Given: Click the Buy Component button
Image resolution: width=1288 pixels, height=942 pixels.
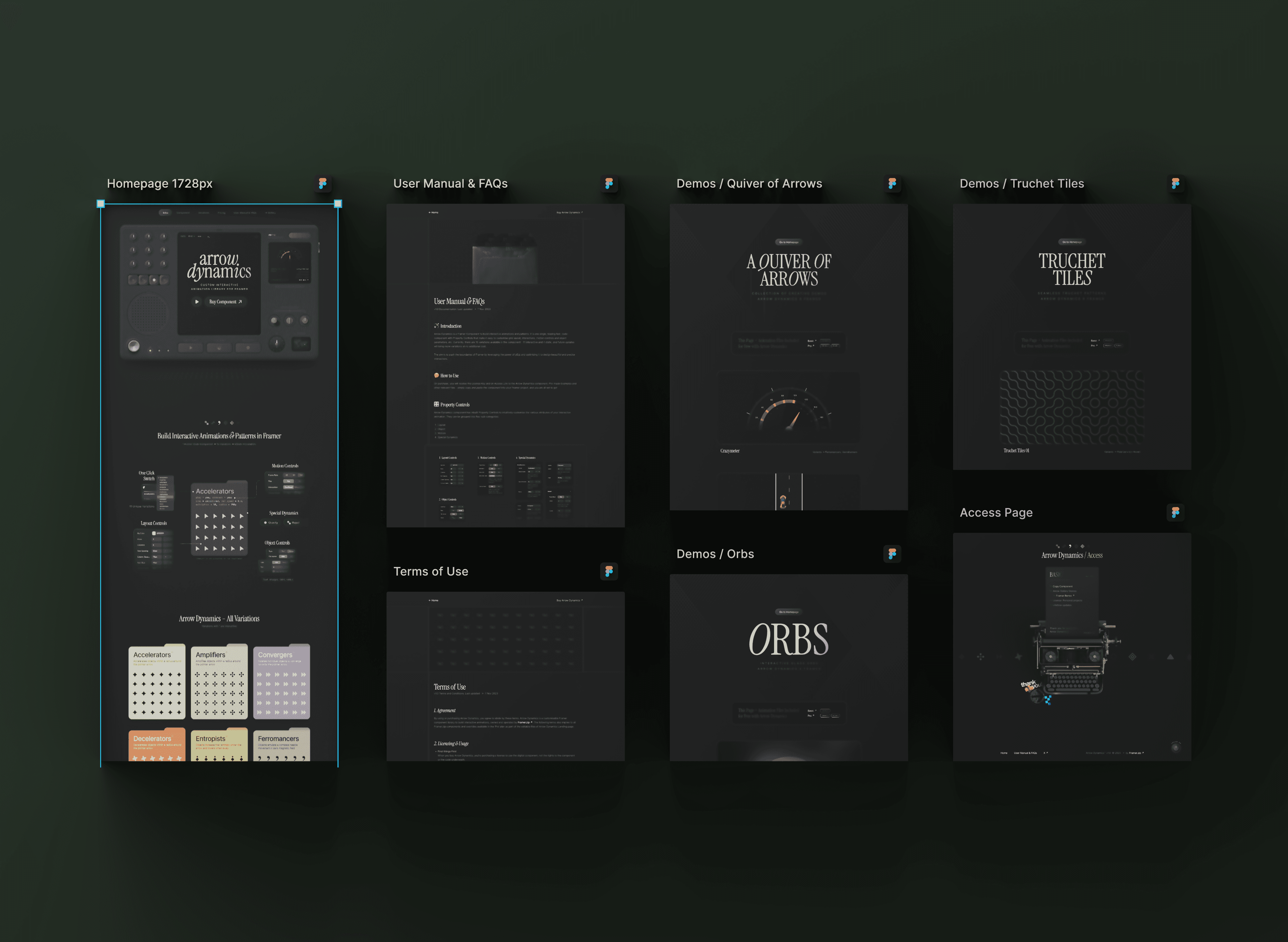Looking at the screenshot, I should [x=225, y=302].
